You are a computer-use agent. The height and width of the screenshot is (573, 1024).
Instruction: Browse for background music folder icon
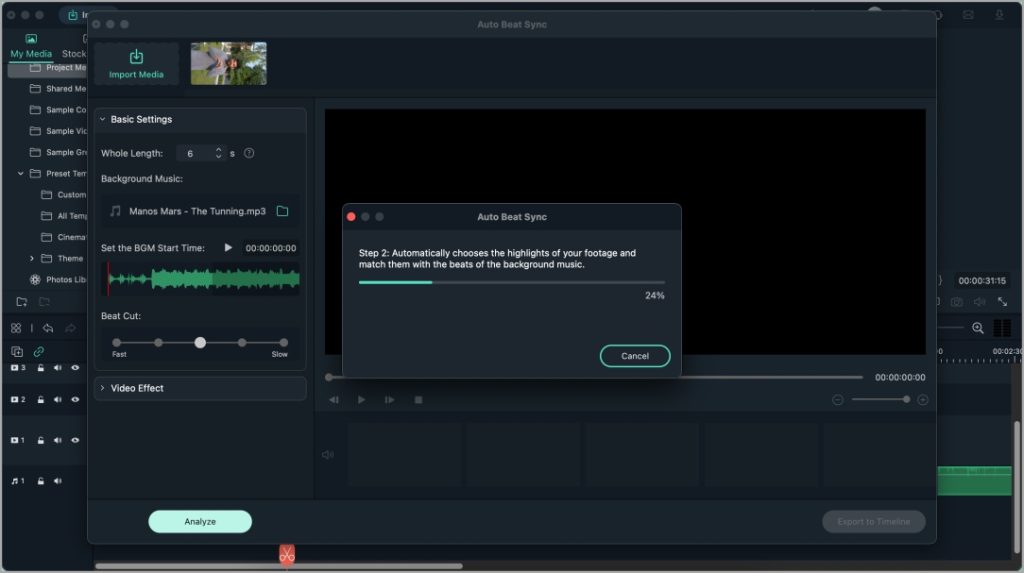(282, 211)
